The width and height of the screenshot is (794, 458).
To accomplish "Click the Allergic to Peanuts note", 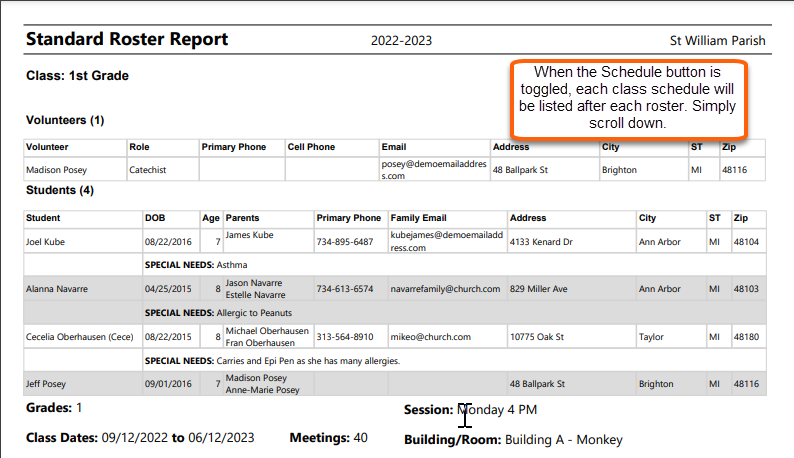I will 254,313.
